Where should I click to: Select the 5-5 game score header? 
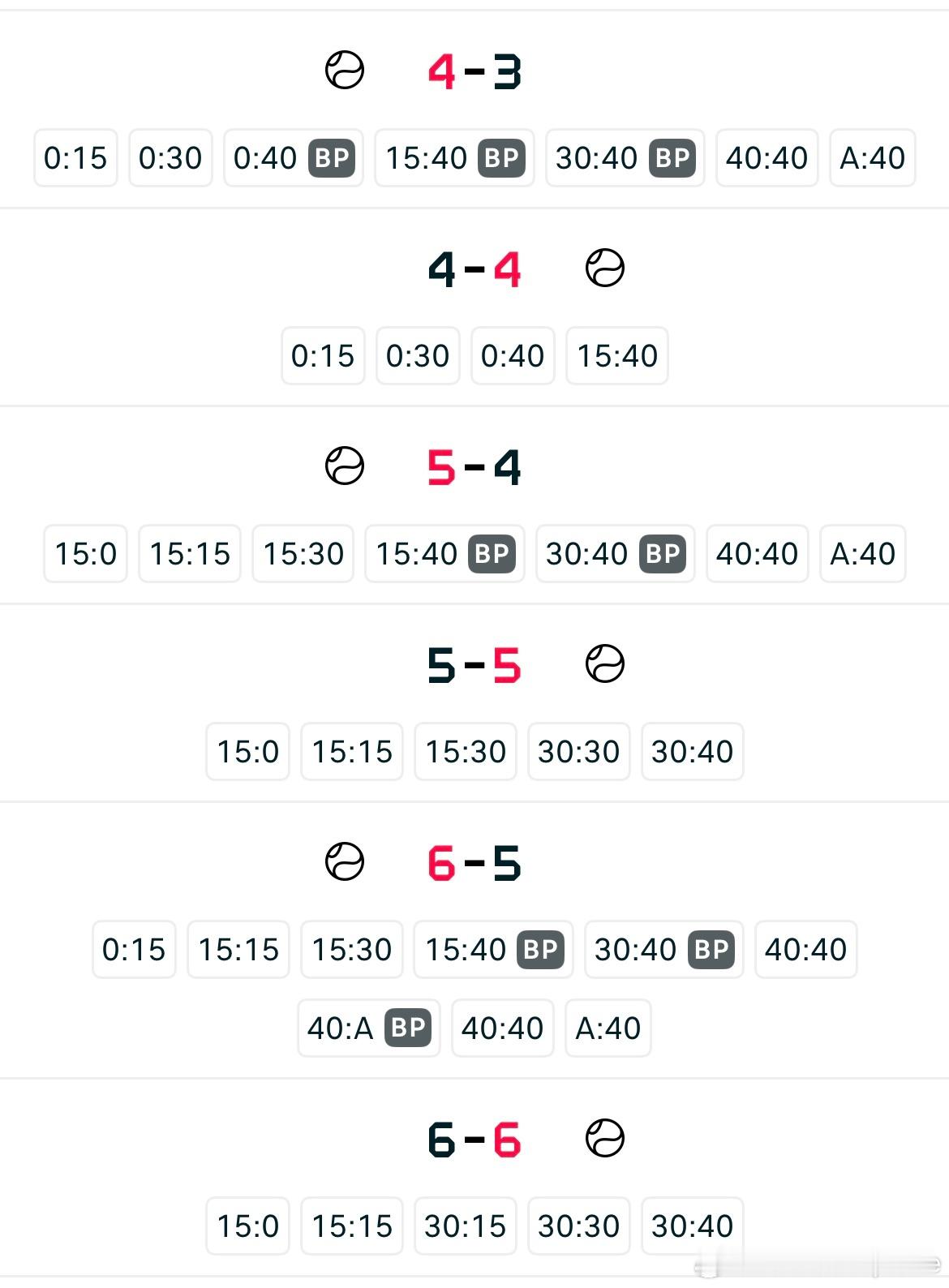coord(474,665)
